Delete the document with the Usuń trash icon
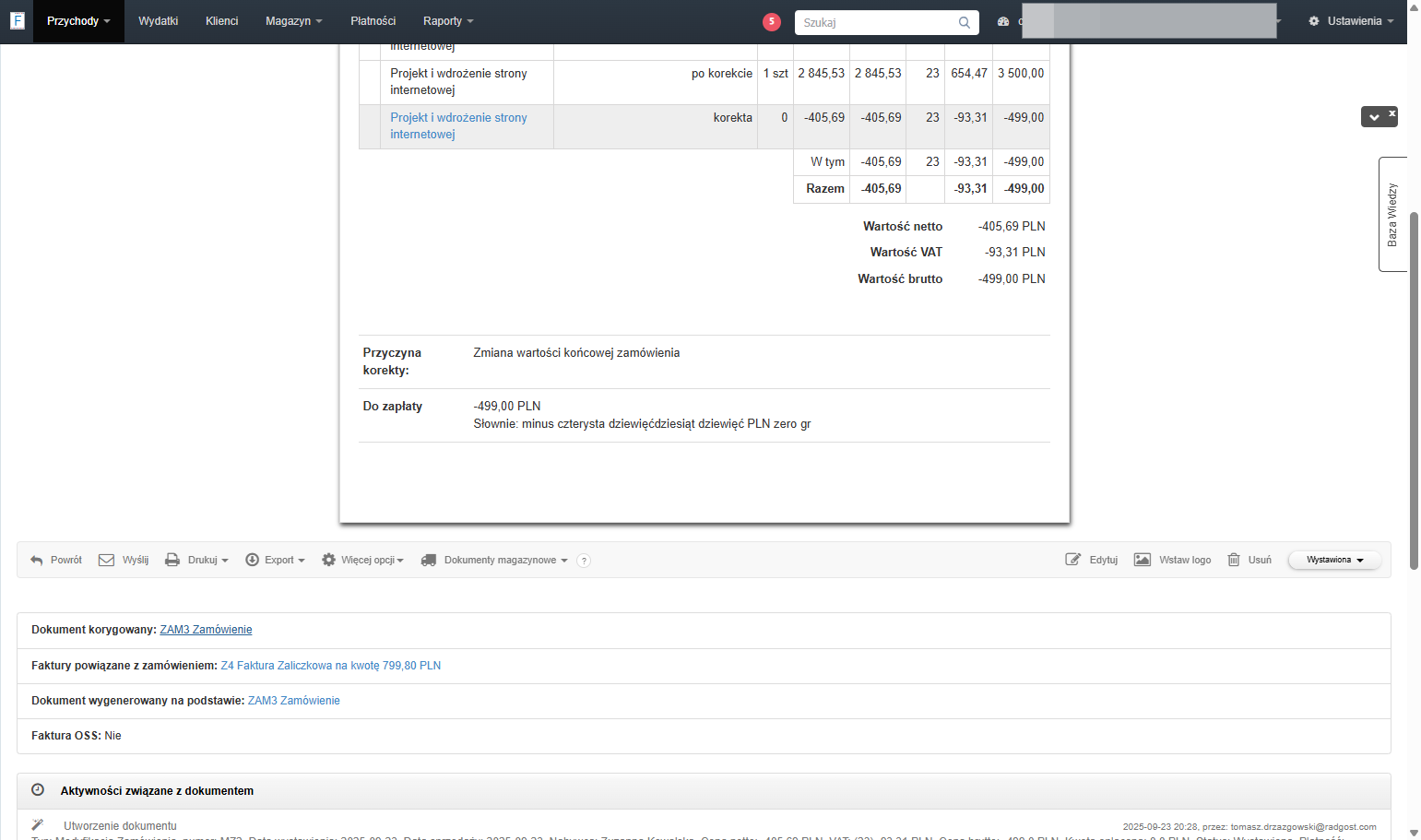This screenshot has height=840, width=1421. 1234,560
